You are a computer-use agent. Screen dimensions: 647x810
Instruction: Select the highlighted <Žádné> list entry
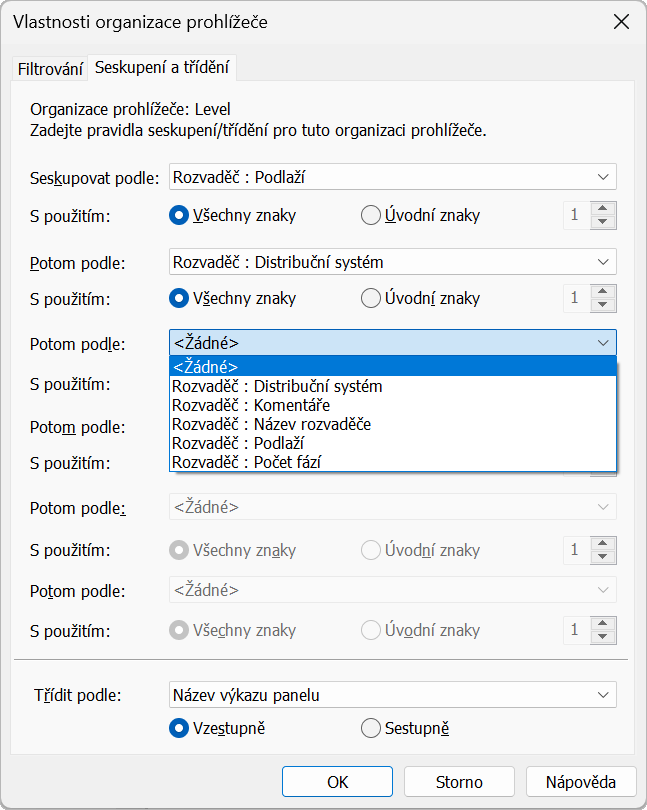coord(206,367)
